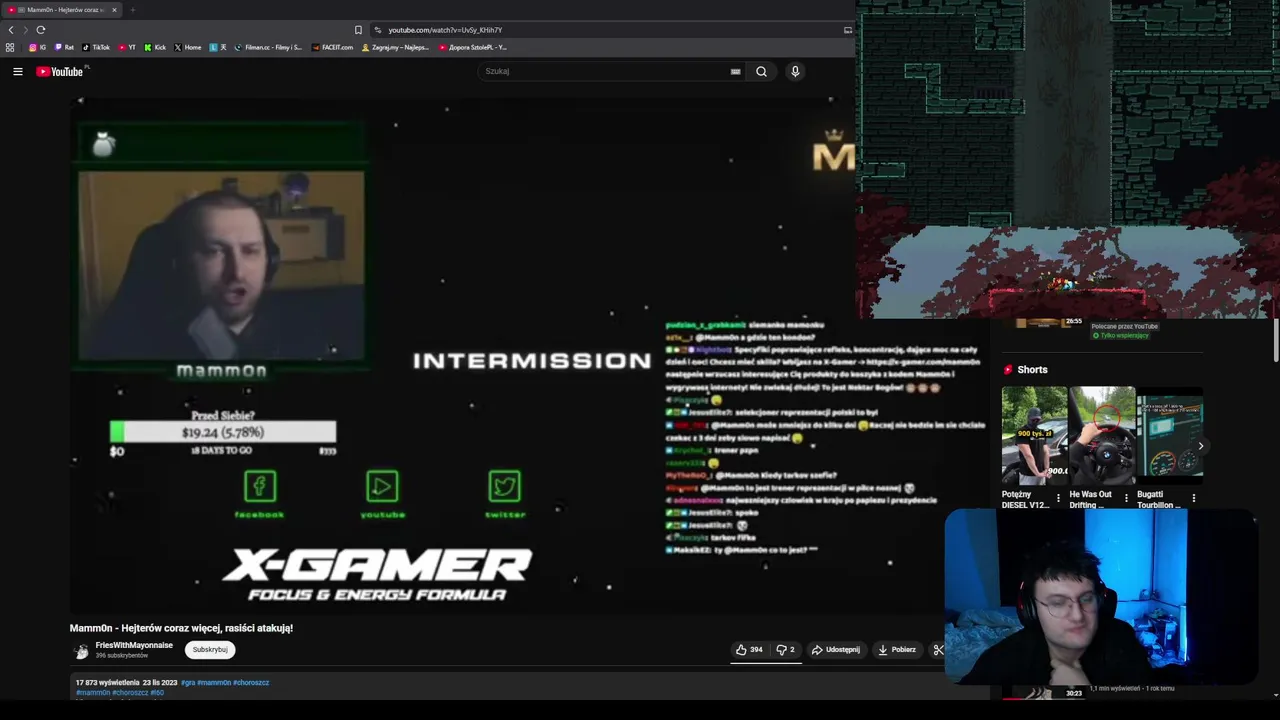Image resolution: width=1280 pixels, height=720 pixels.
Task: Select the Mamm0n - Hejterów coraz tab
Action: coord(60,10)
